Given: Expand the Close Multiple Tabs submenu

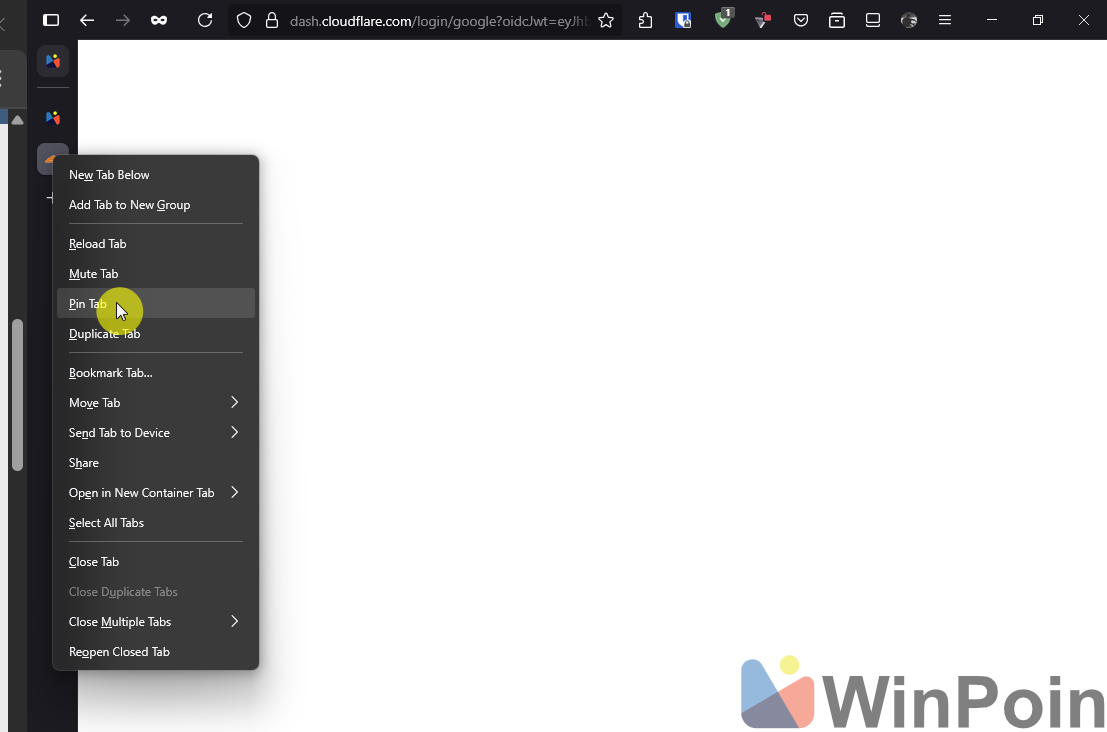Looking at the screenshot, I should click(x=156, y=622).
